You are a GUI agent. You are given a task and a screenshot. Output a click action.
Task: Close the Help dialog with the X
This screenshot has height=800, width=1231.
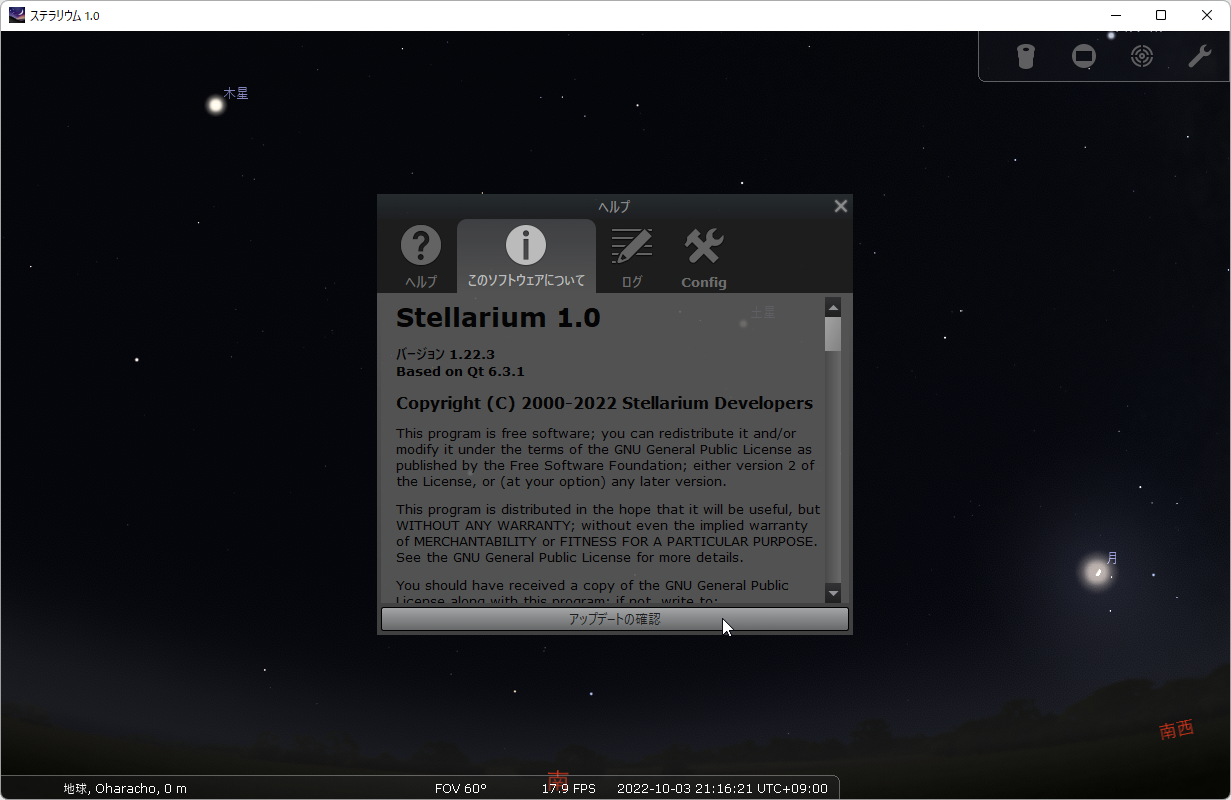pyautogui.click(x=840, y=206)
